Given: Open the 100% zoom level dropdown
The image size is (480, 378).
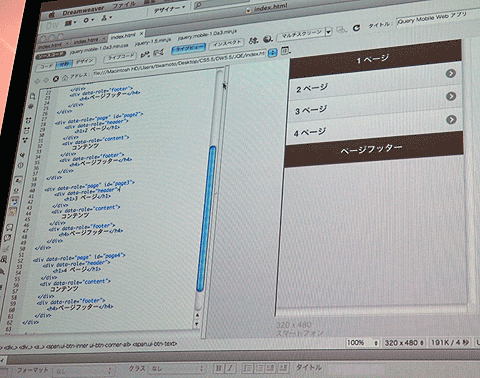Looking at the screenshot, I should (363, 343).
